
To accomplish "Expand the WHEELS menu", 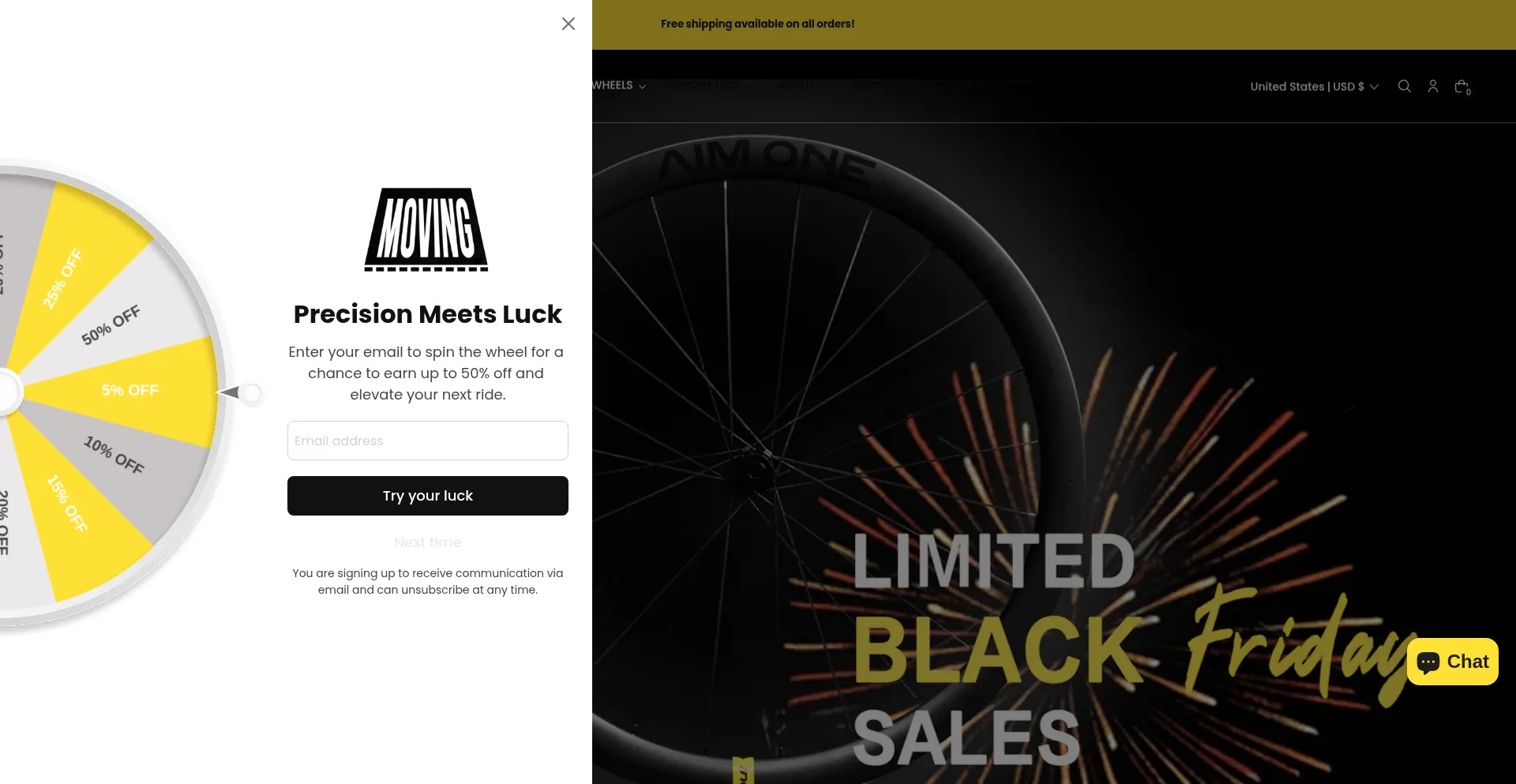I will click(x=619, y=85).
